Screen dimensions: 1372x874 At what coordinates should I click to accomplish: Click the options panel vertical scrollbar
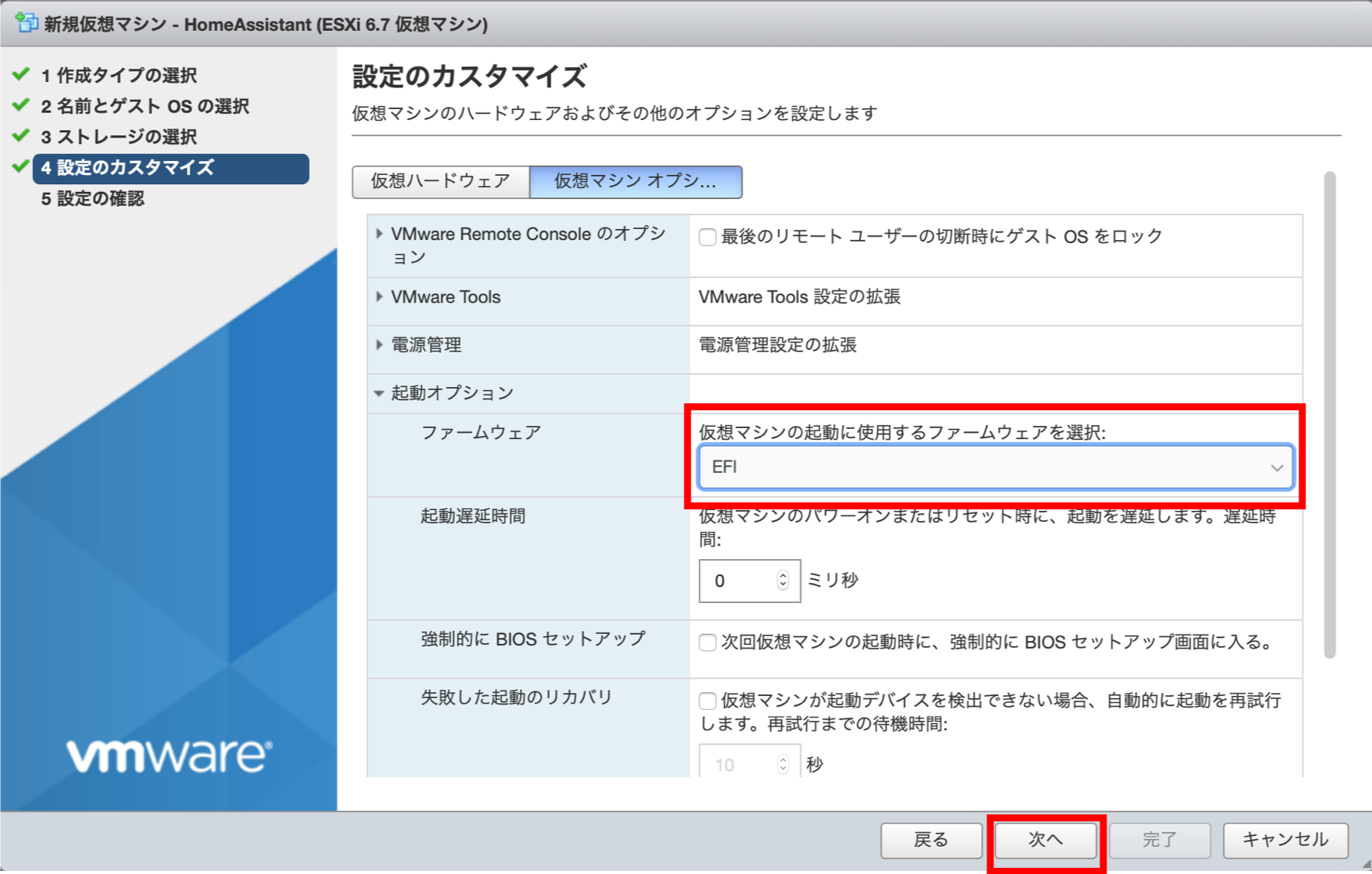click(x=1330, y=415)
